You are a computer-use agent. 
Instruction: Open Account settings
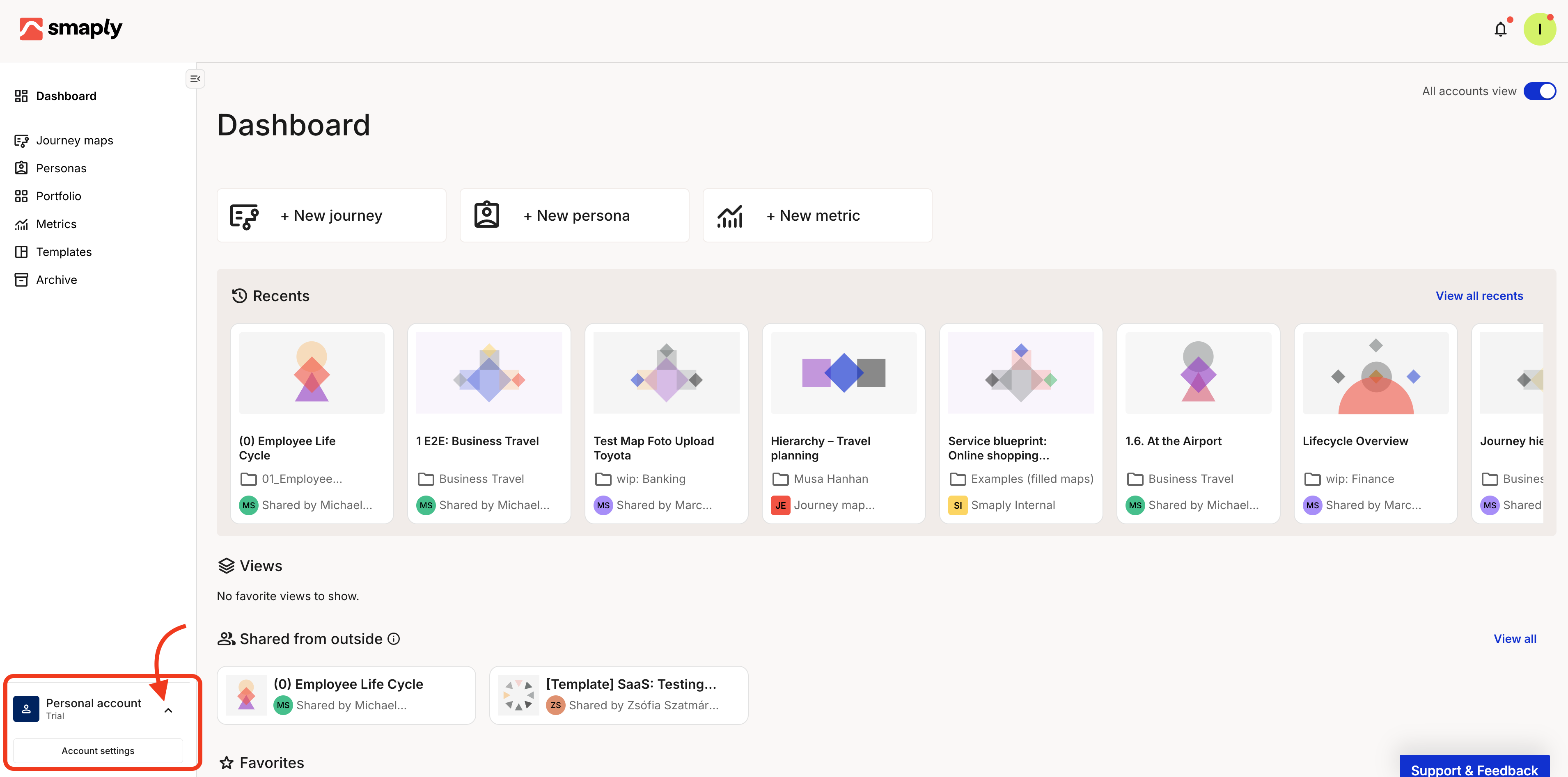coord(98,751)
